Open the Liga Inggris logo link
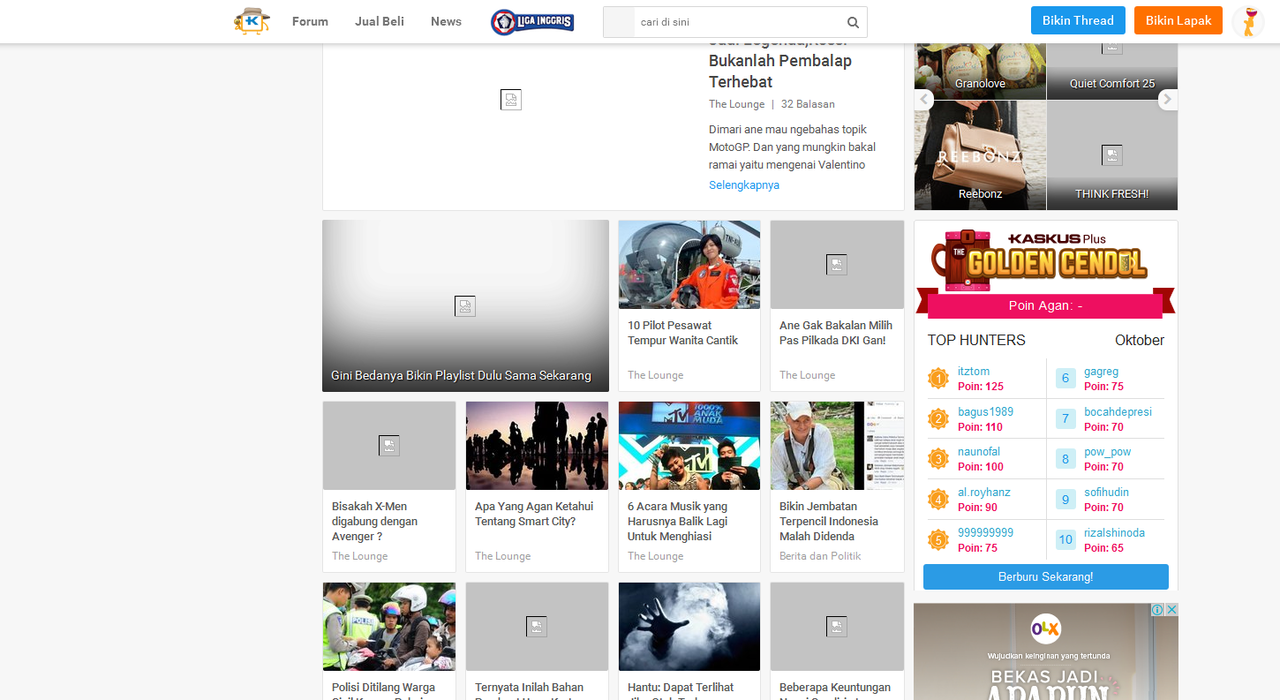The image size is (1280, 700). pos(532,22)
